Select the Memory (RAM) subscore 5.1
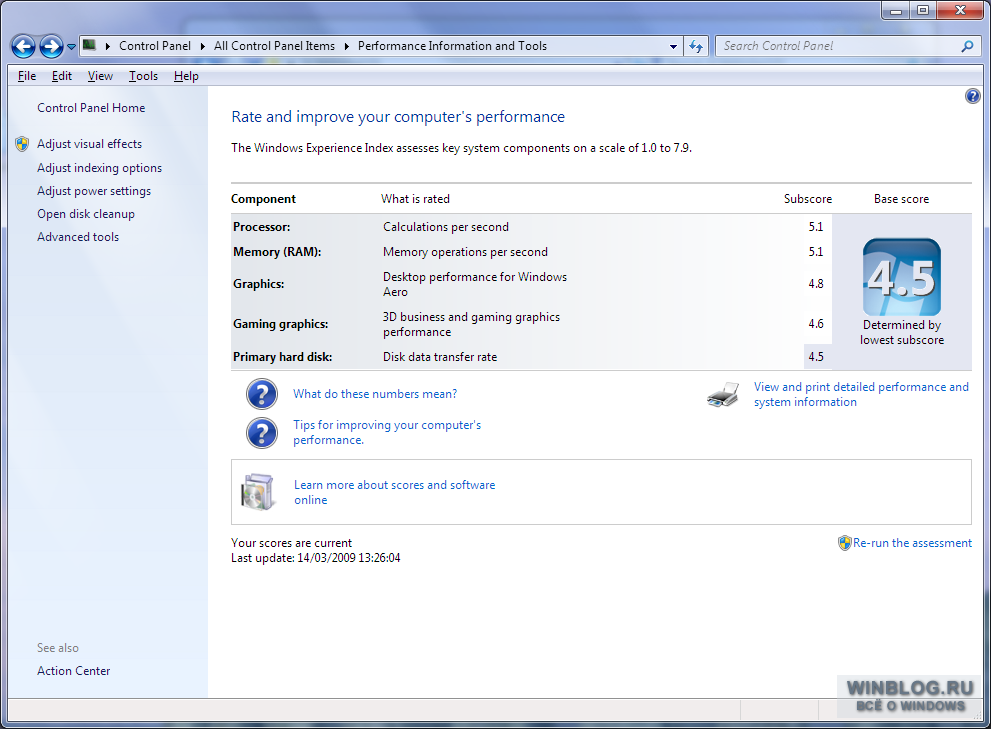Image resolution: width=991 pixels, height=729 pixels. (x=816, y=252)
